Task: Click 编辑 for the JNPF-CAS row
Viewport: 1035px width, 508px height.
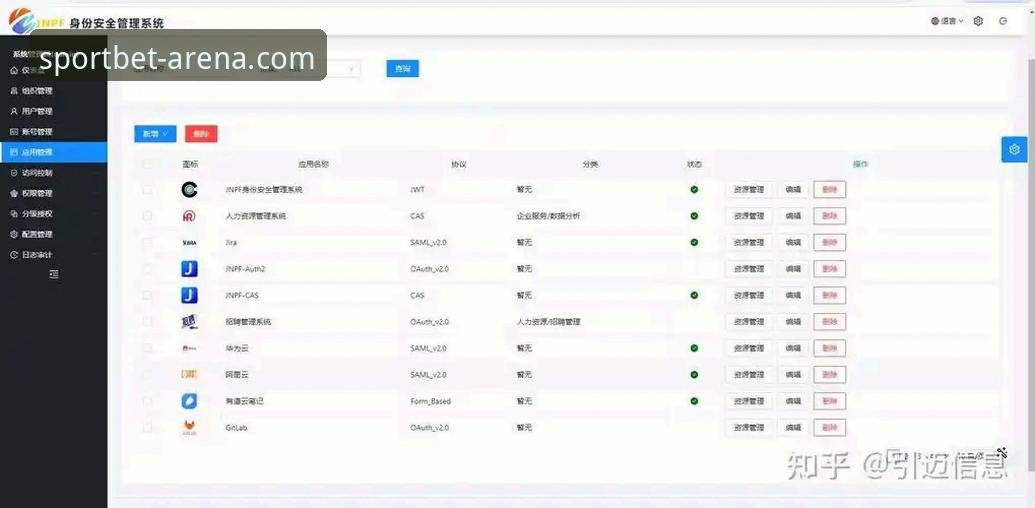Action: (793, 295)
